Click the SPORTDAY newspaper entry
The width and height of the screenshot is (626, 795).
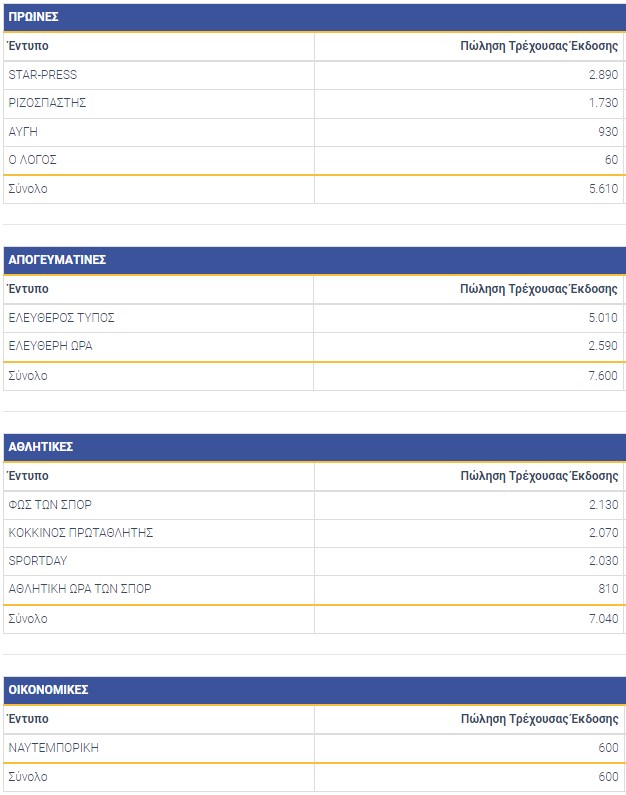tap(37, 561)
